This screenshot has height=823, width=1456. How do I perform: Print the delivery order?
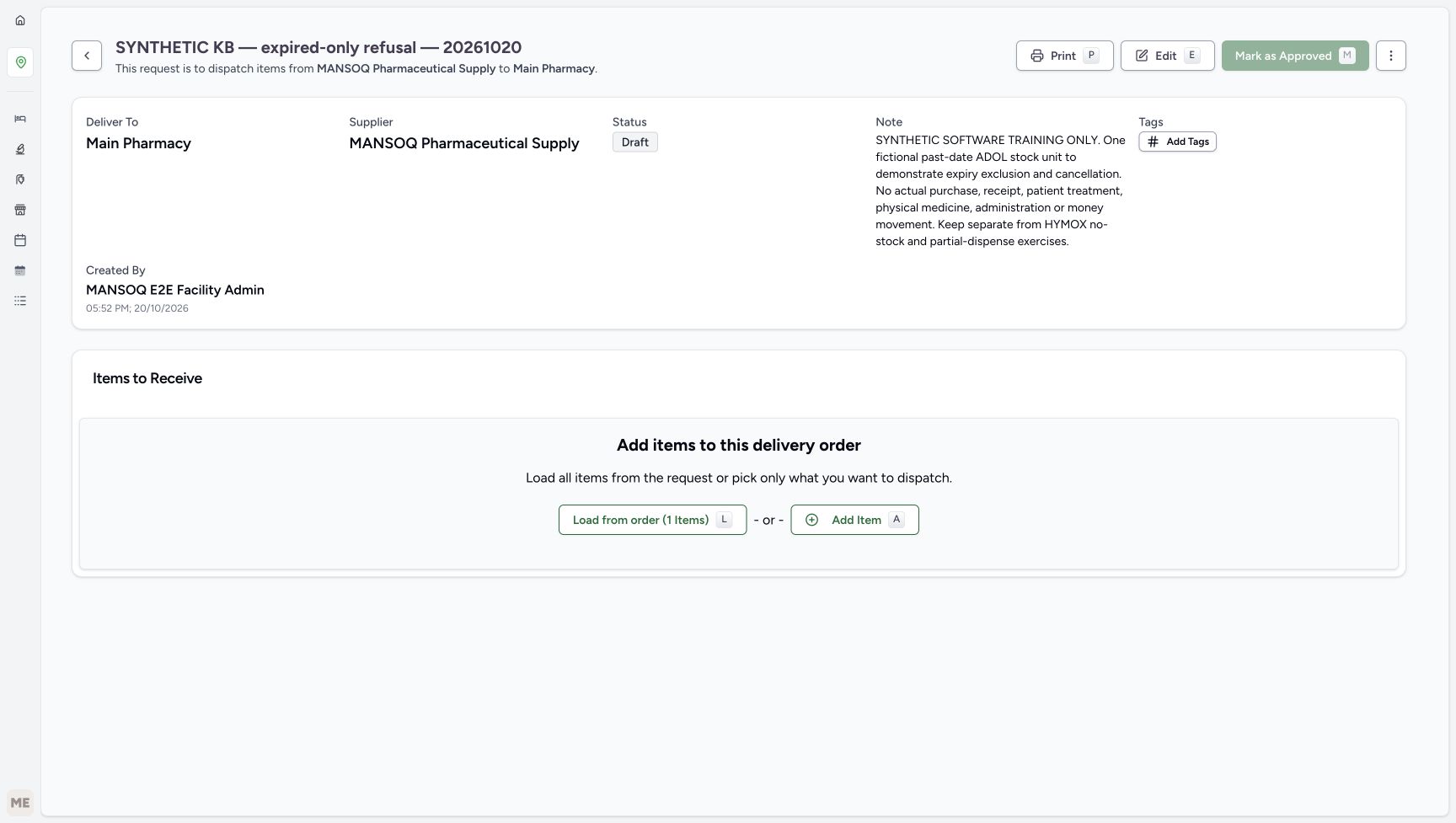pyautogui.click(x=1065, y=56)
